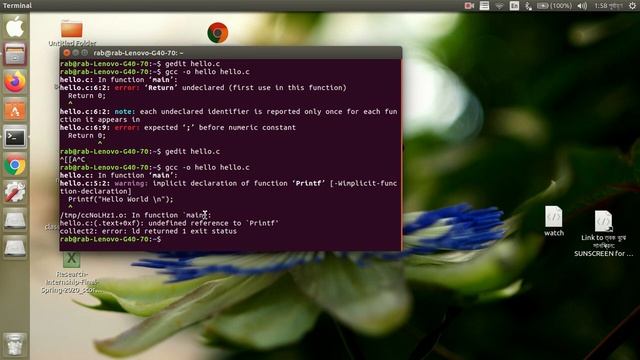640x360 pixels.
Task: Click the 'undefined reference to `Printf'' line
Action: (169, 223)
